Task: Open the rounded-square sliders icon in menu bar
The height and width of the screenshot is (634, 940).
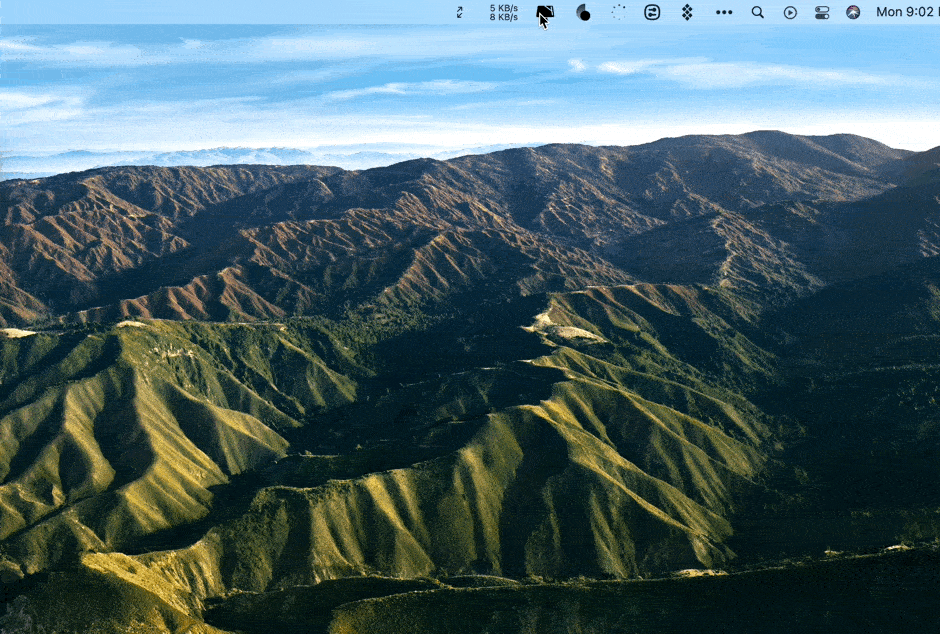Action: click(x=652, y=12)
